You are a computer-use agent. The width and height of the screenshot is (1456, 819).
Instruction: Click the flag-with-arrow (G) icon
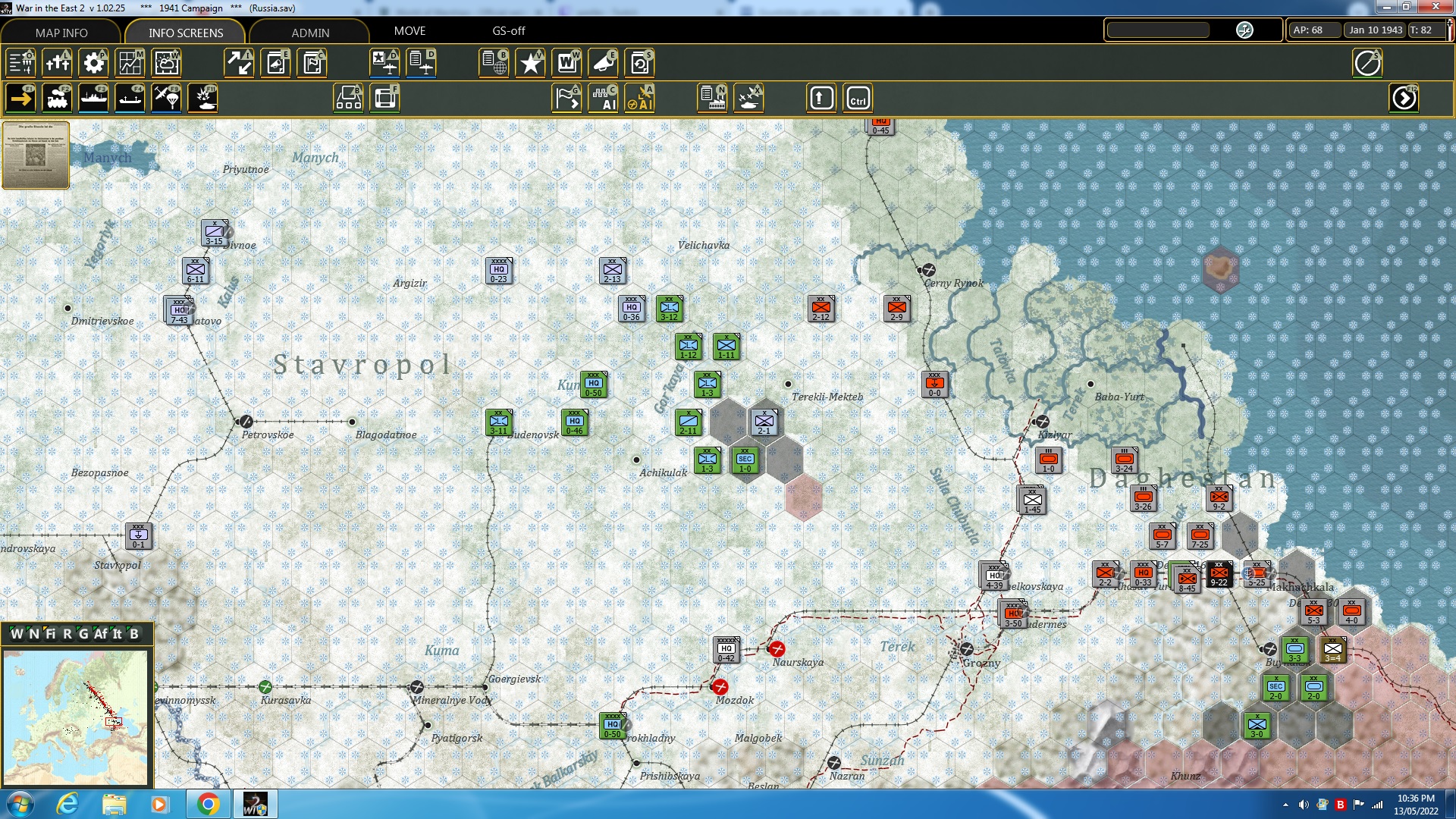coord(566,98)
